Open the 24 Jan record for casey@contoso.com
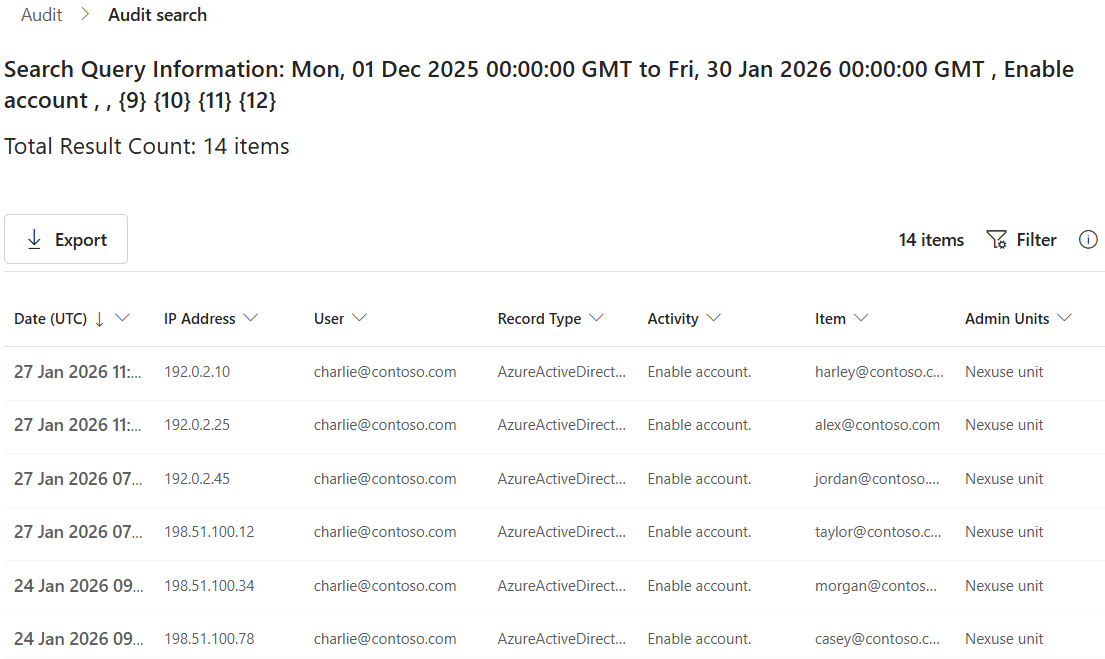The image size is (1105, 659). pyautogui.click(x=877, y=638)
